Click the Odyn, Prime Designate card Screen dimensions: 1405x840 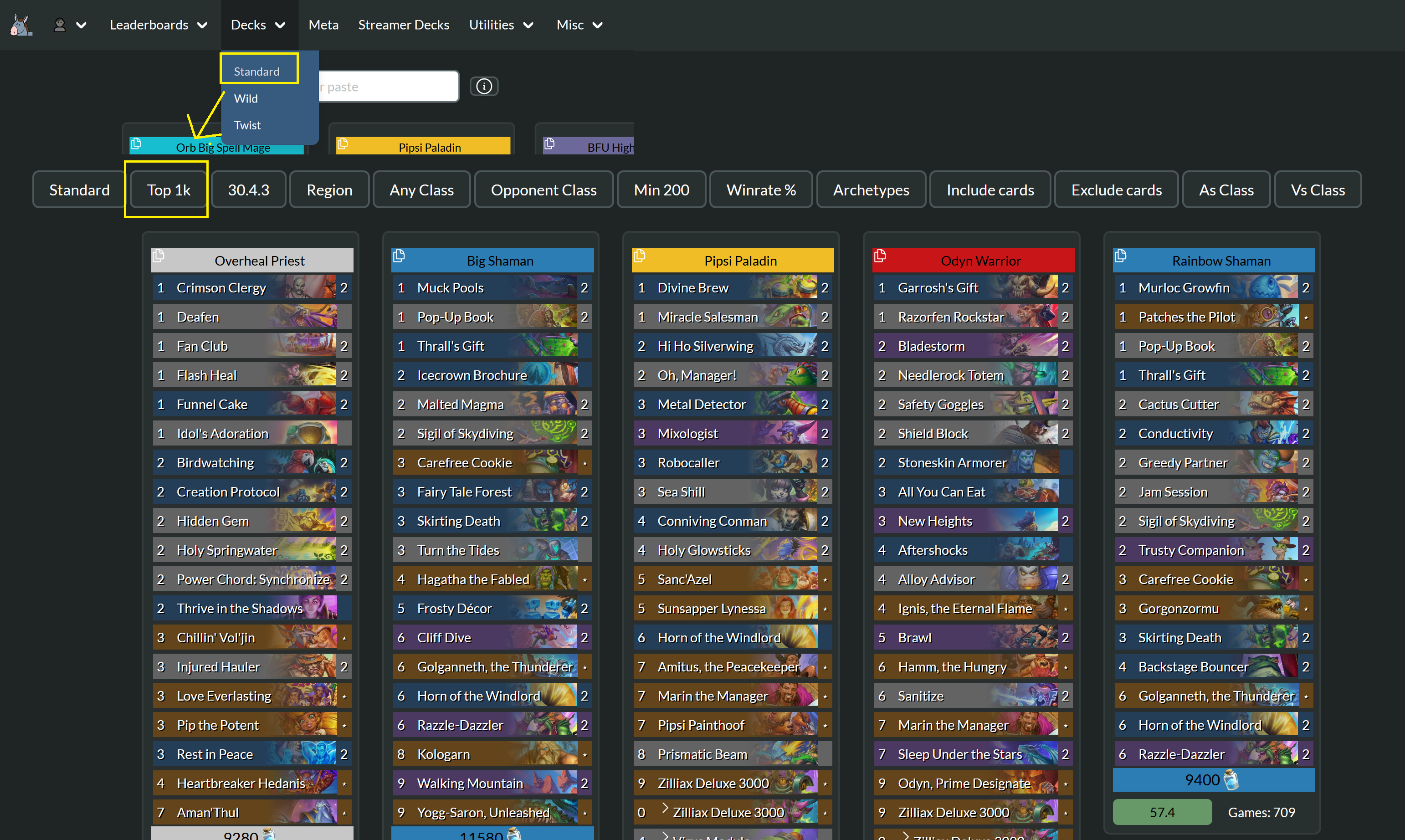pos(974,784)
